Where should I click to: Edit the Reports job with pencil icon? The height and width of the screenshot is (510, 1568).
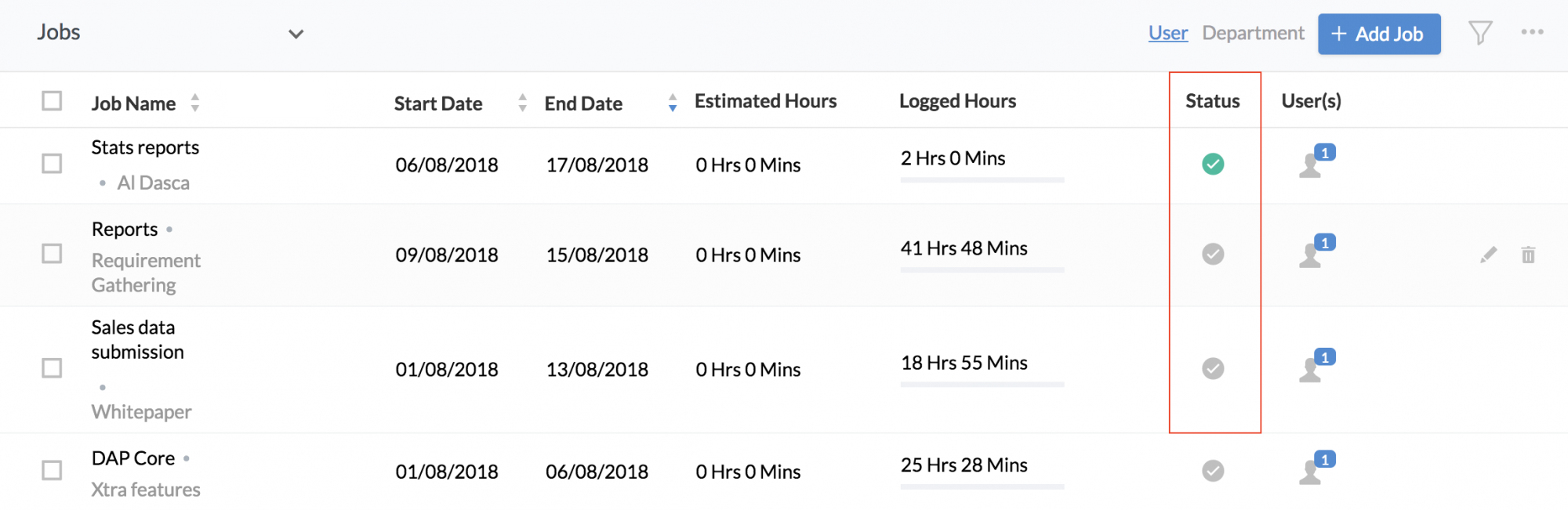point(1488,255)
